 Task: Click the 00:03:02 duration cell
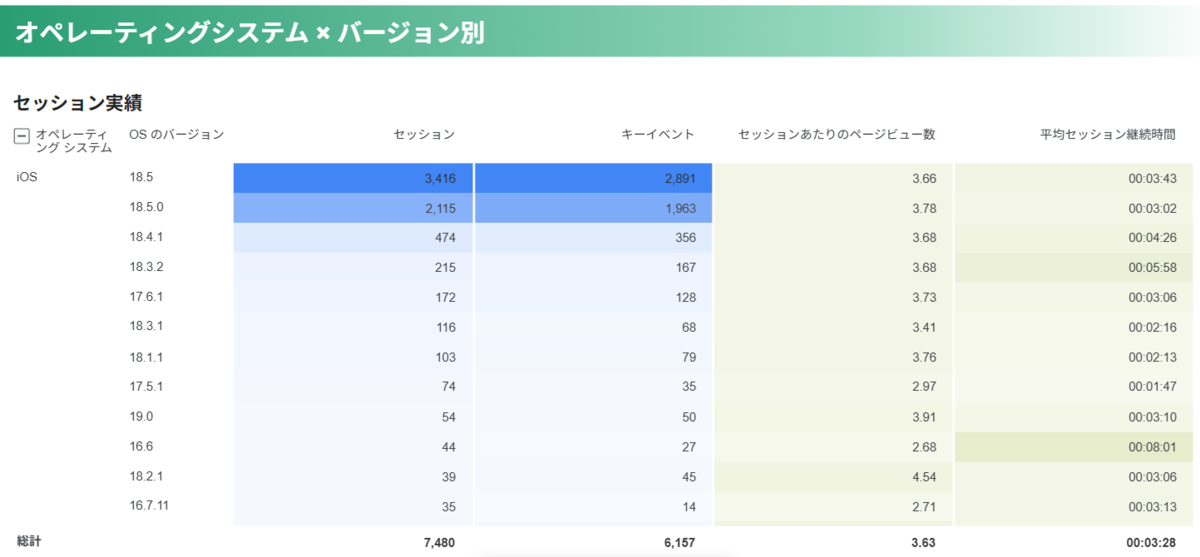click(1074, 208)
